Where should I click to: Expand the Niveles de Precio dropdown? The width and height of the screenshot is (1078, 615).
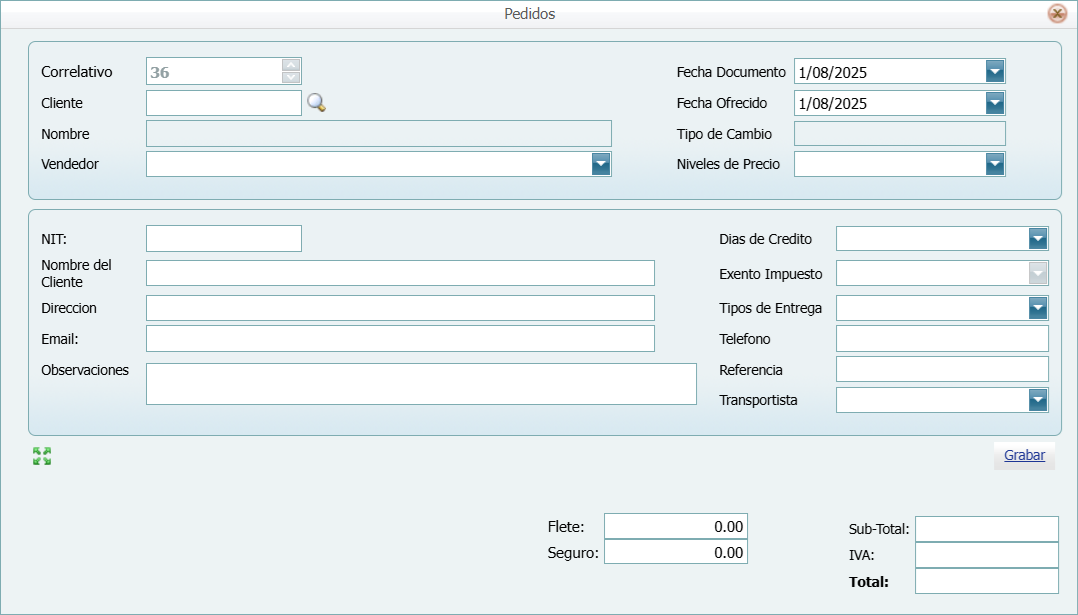point(994,164)
